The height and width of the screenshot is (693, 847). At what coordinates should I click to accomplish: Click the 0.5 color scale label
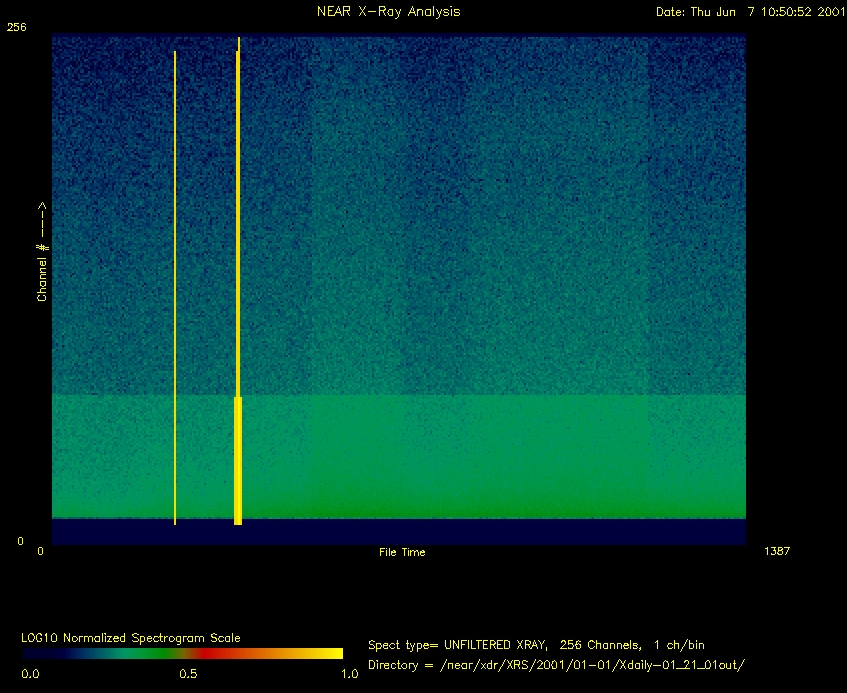tap(187, 675)
